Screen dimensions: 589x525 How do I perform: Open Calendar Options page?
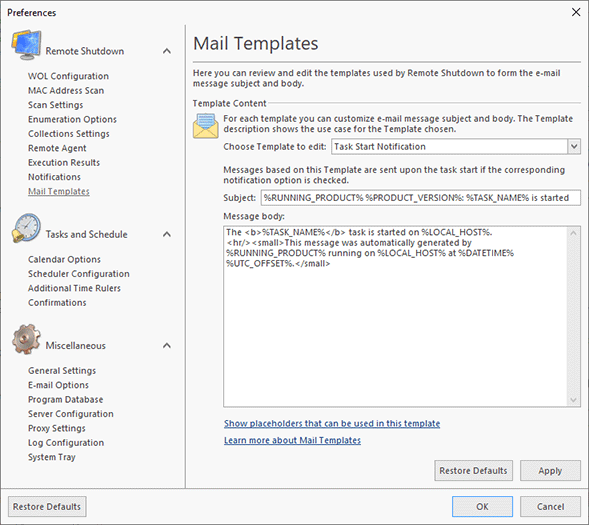[64, 259]
